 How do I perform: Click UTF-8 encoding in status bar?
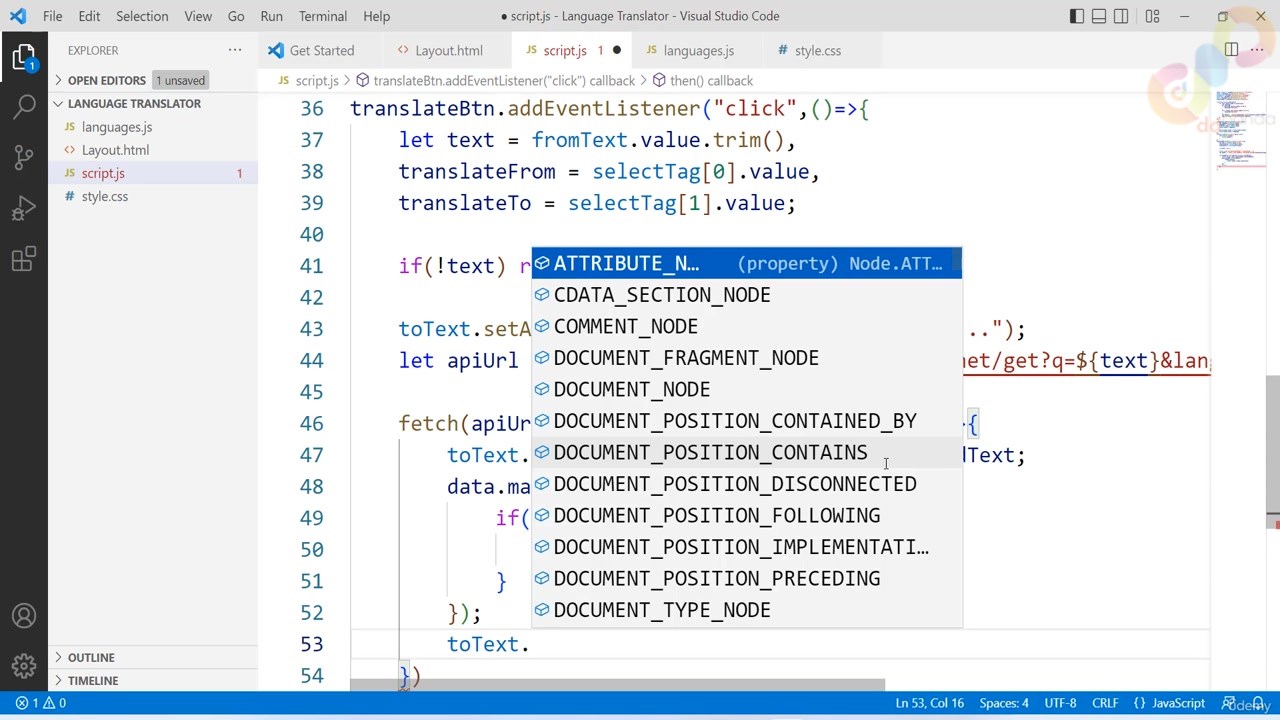tap(1060, 703)
